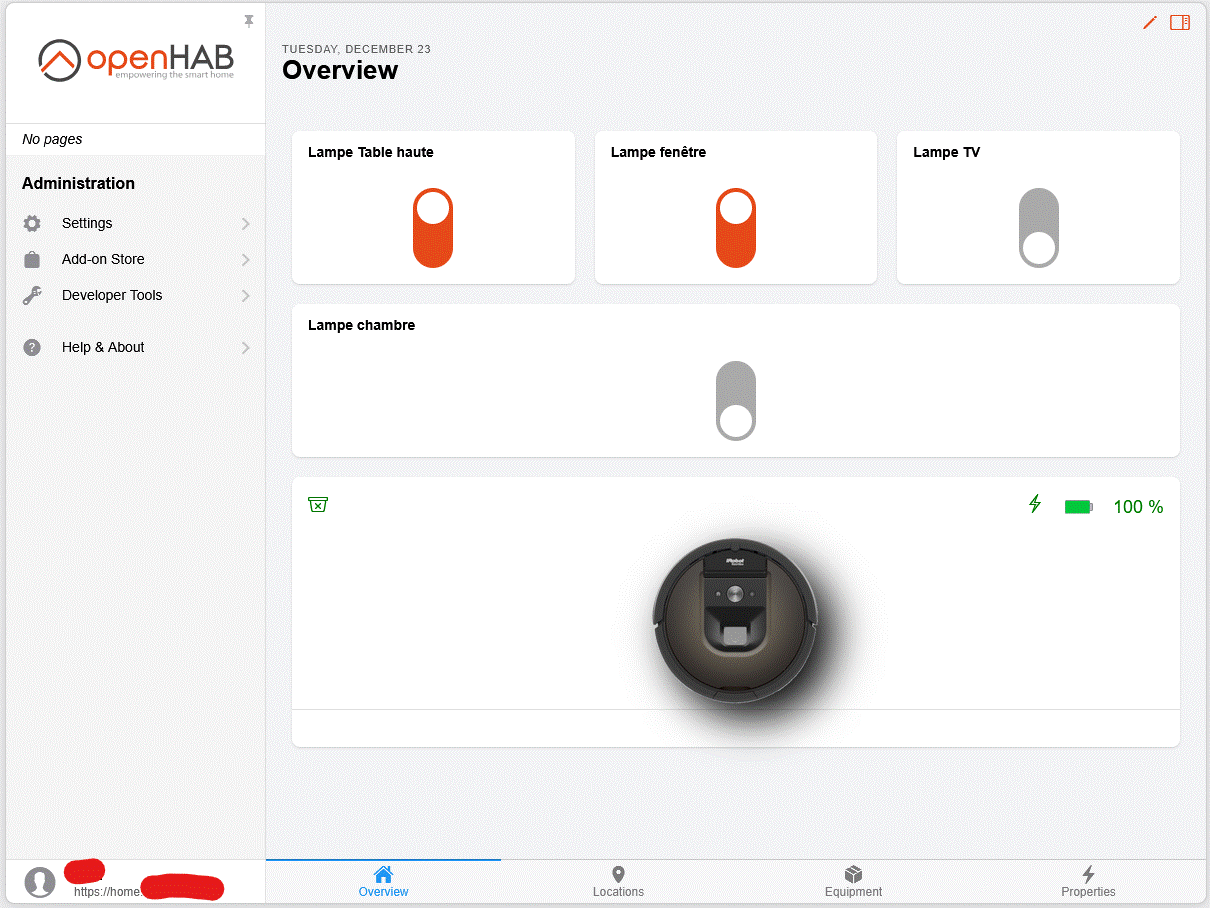Viewport: 1210px width, 908px height.
Task: Turn on the Lampe TV switch
Action: tap(1038, 227)
